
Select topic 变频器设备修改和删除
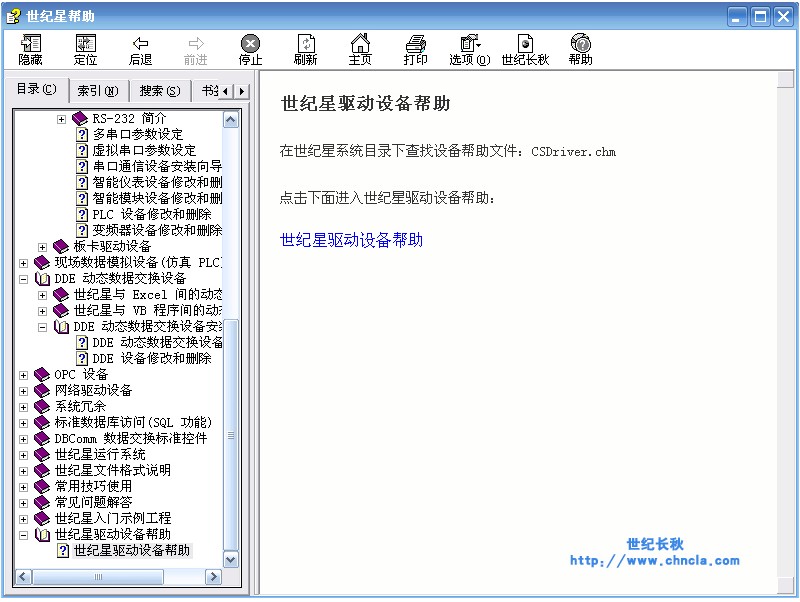157,230
